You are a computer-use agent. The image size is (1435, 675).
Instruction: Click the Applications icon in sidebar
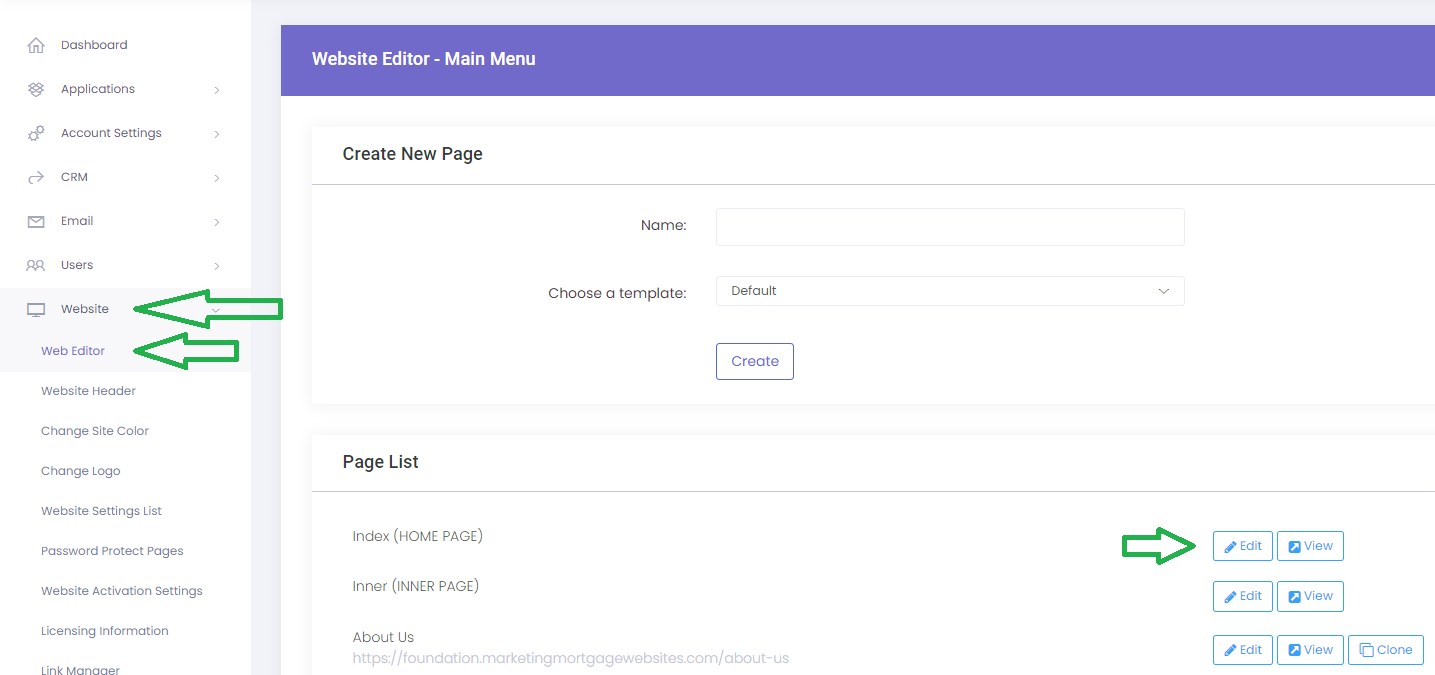(35, 88)
